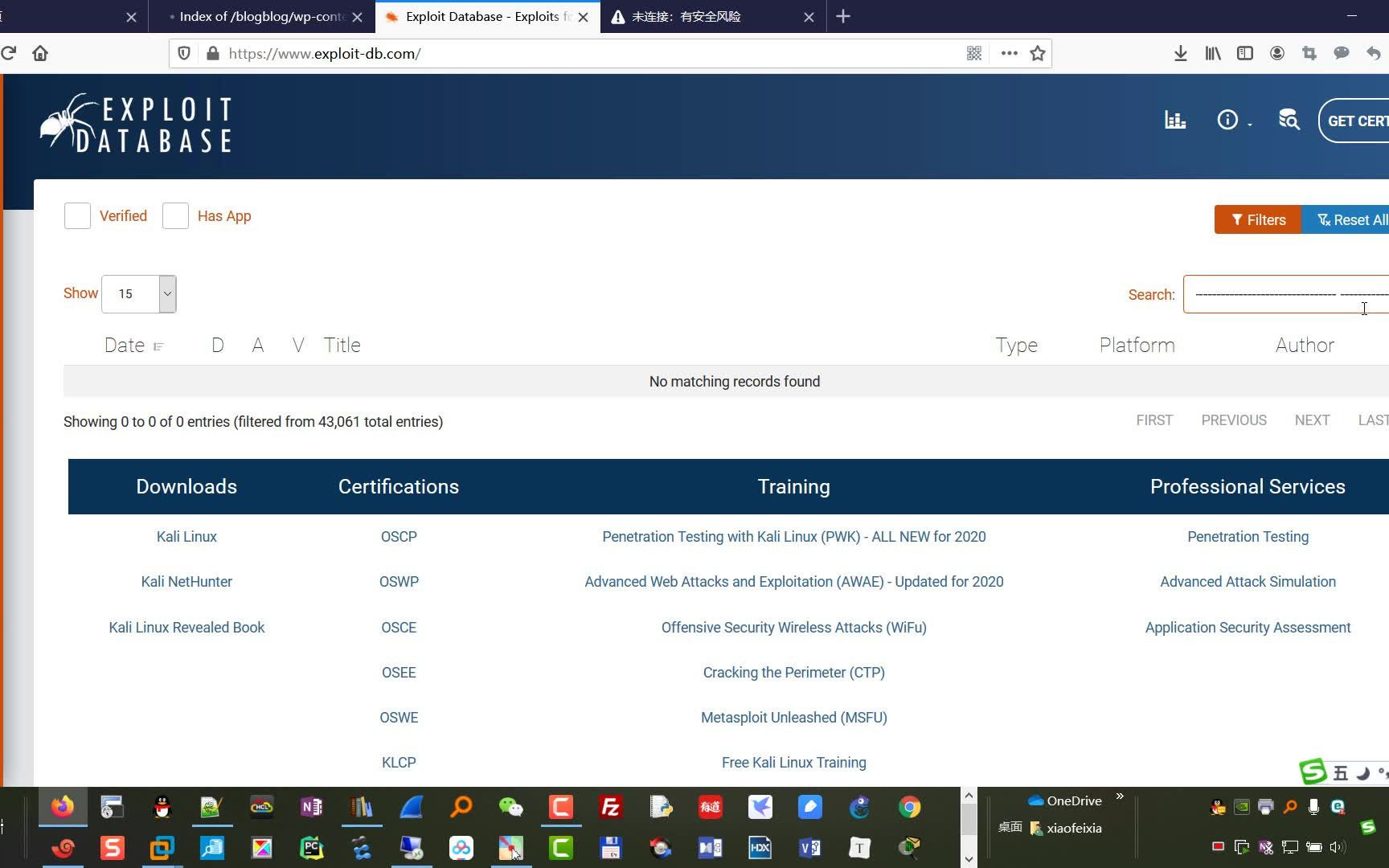
Task: Go to the FIRST results page
Action: [x=1154, y=420]
